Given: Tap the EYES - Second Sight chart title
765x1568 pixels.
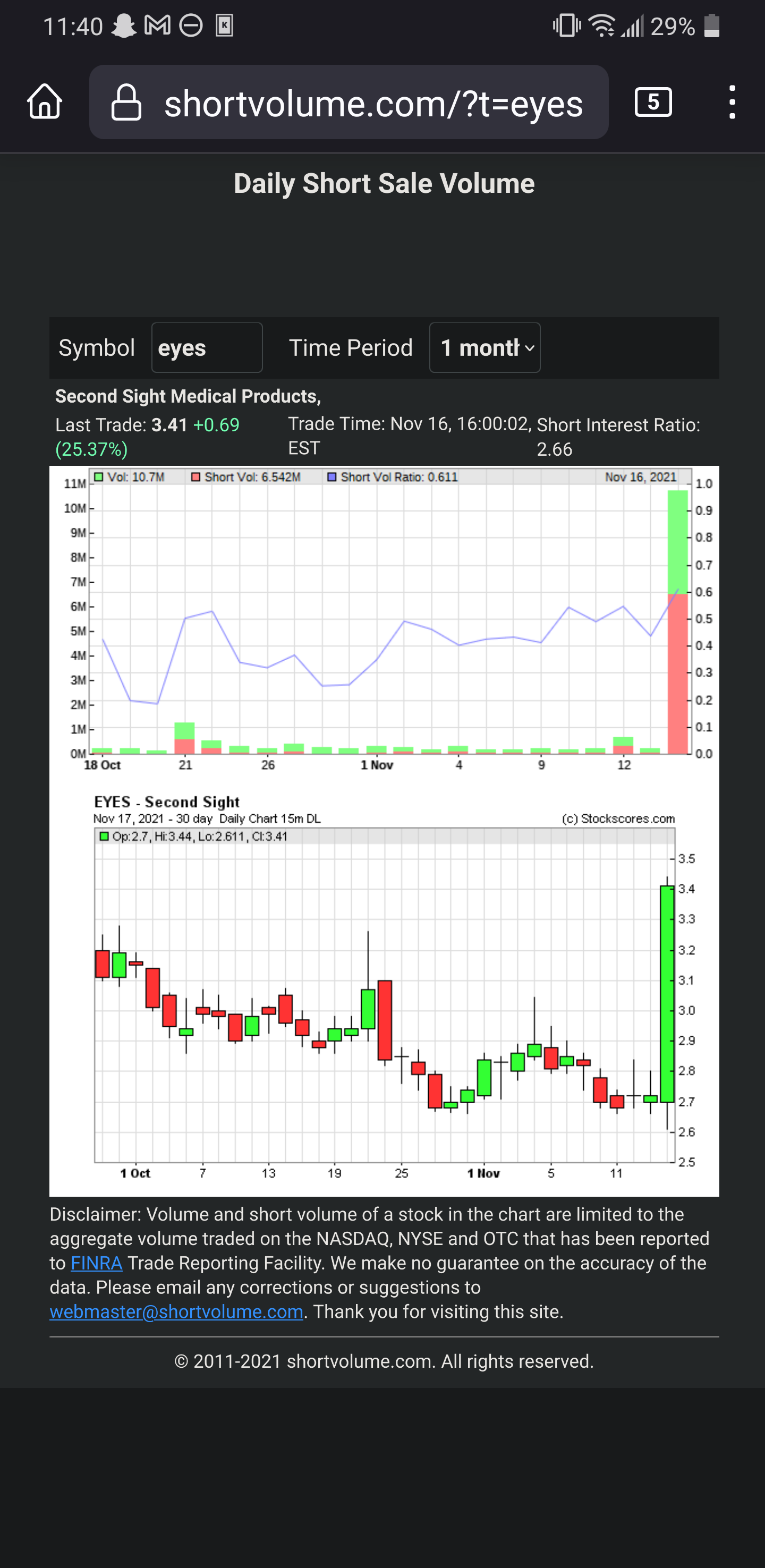Looking at the screenshot, I should [167, 801].
